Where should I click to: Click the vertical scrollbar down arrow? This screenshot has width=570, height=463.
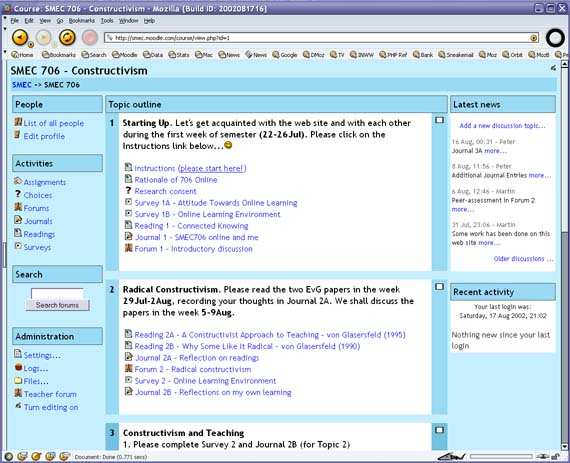[565, 447]
